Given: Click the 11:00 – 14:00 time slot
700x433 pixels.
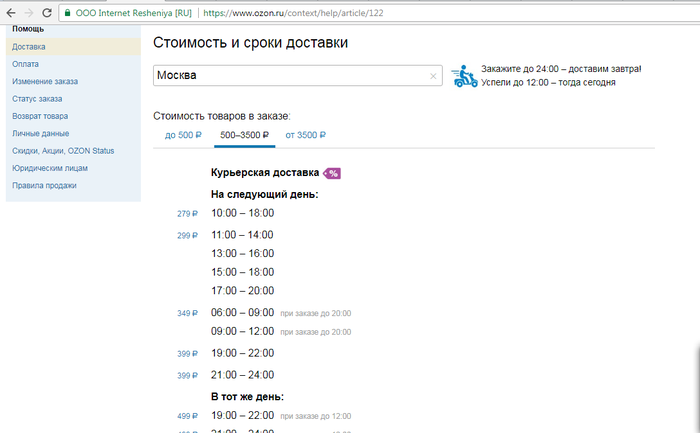Looking at the screenshot, I should click(x=242, y=235).
